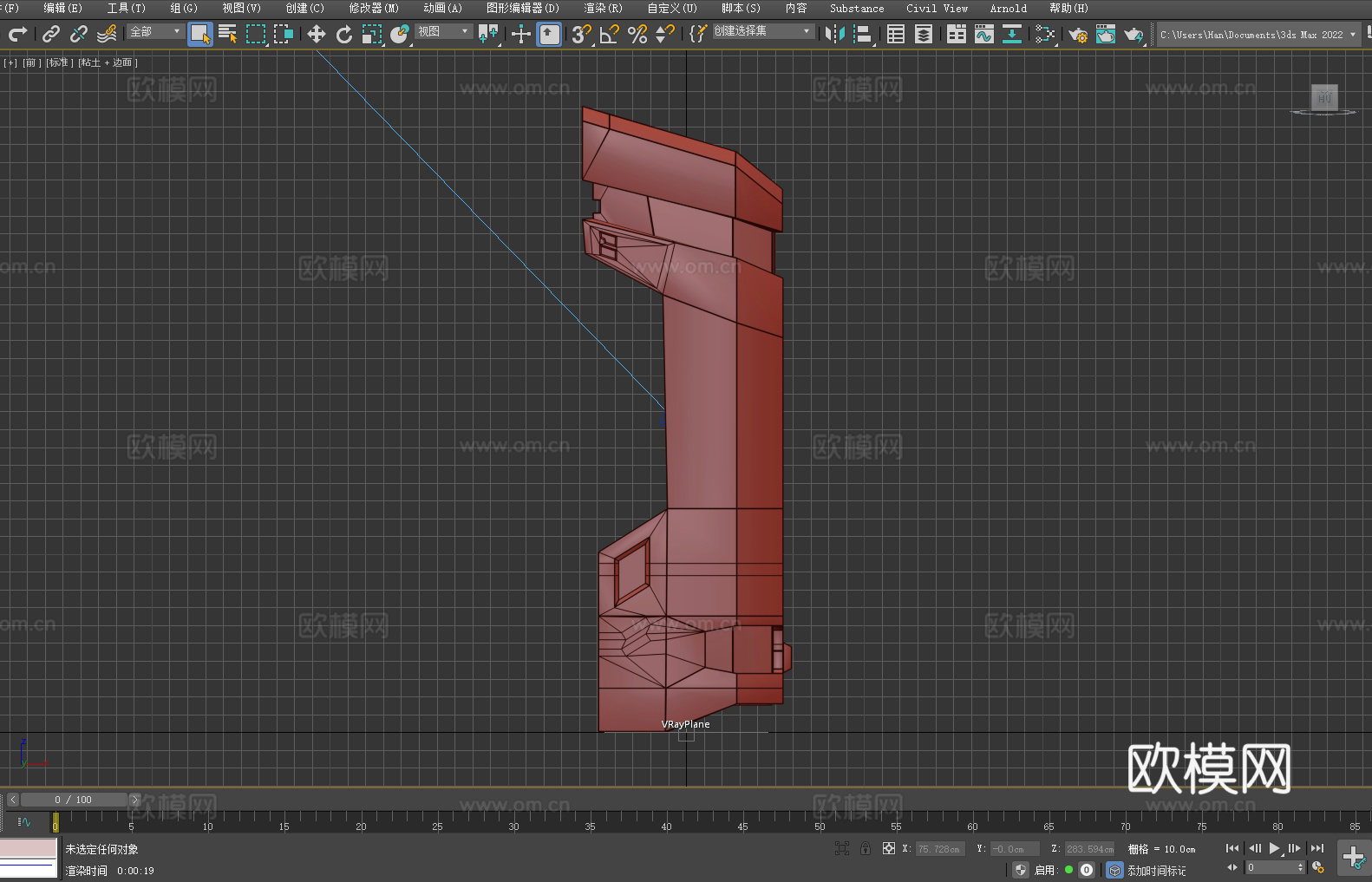The height and width of the screenshot is (882, 1372).
Task: Open the 全部 selection filter dropdown
Action: point(156,31)
